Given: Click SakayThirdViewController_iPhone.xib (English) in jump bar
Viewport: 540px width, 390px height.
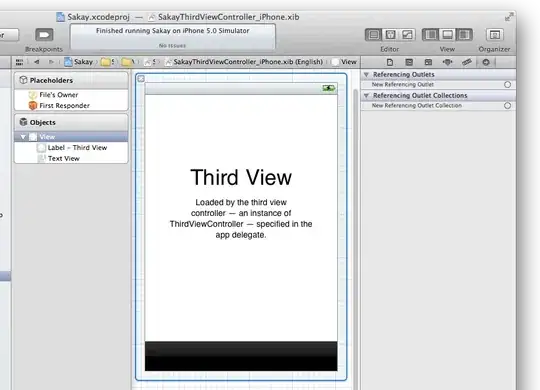Looking at the screenshot, I should pyautogui.click(x=244, y=62).
